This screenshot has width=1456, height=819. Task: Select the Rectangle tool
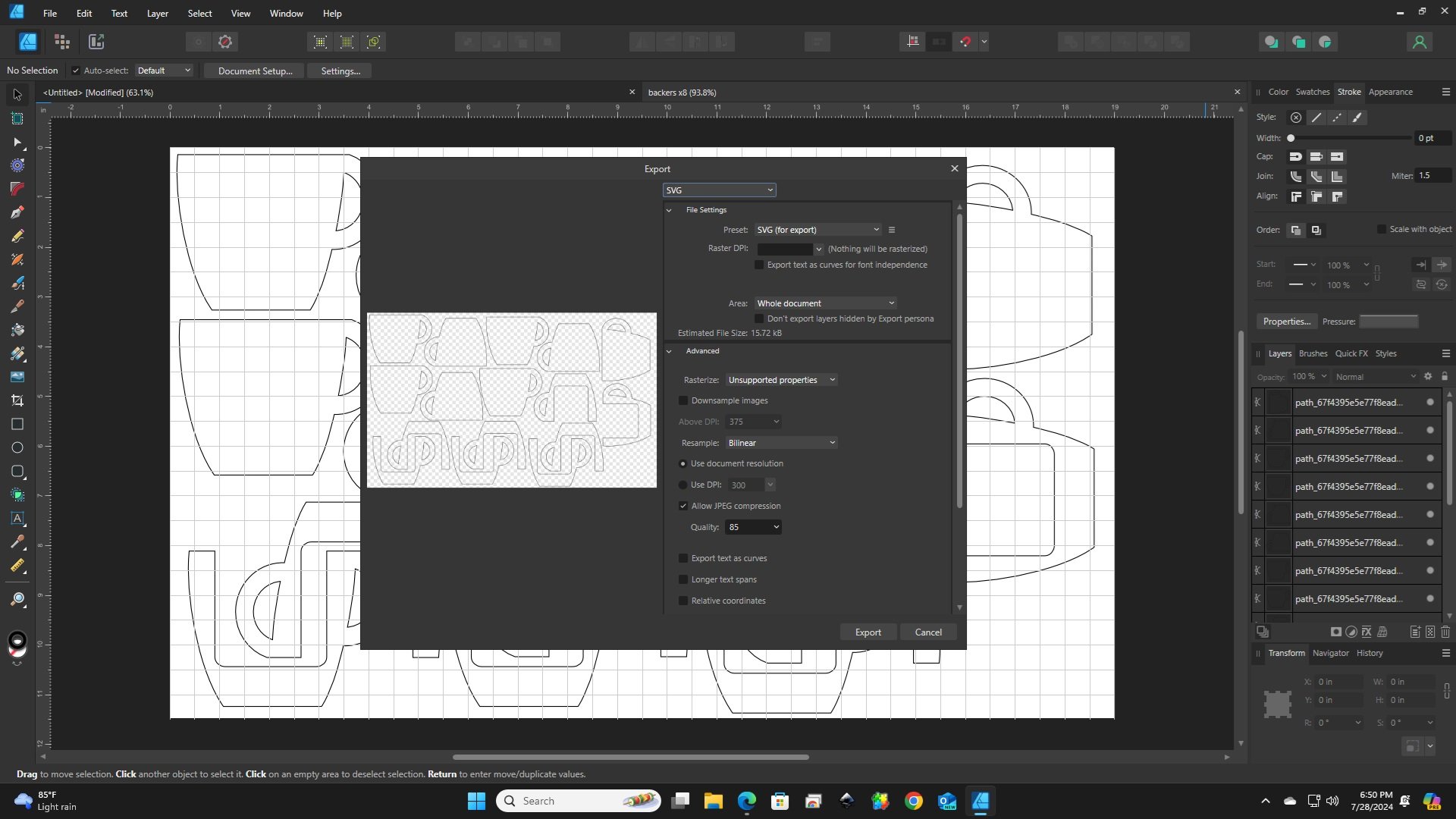pyautogui.click(x=17, y=424)
